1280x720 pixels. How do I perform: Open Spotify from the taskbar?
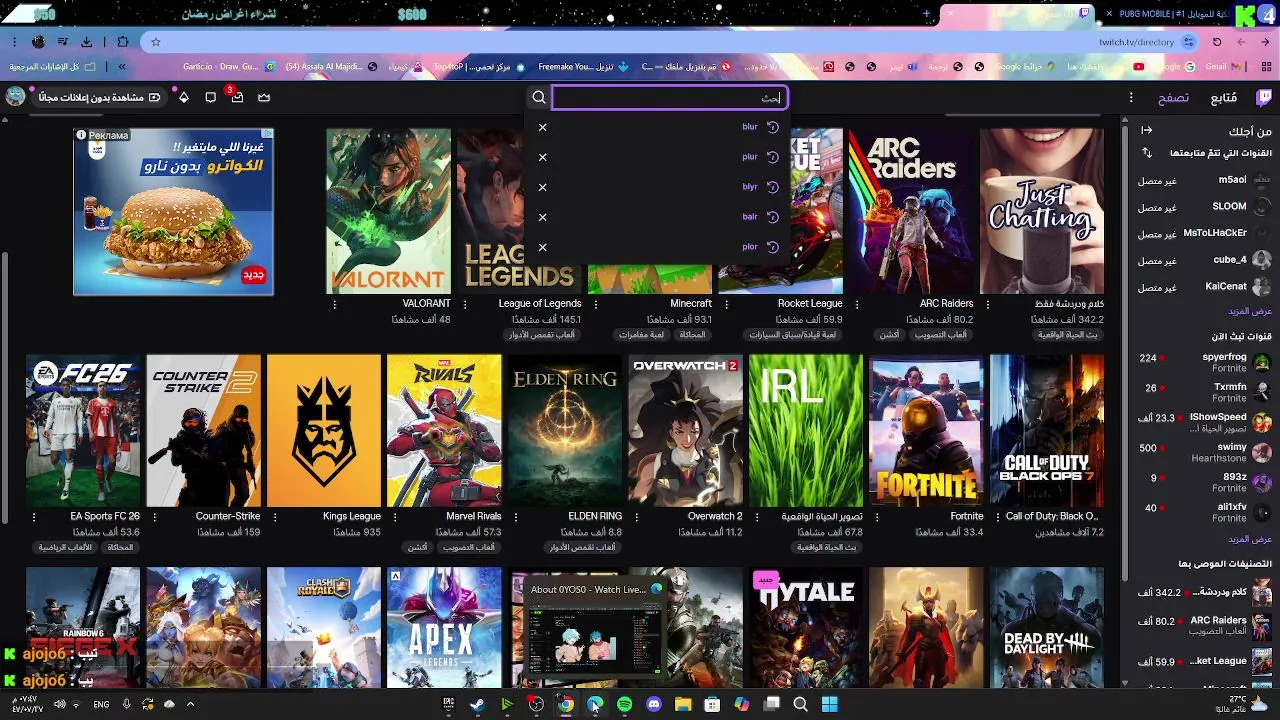(x=624, y=704)
